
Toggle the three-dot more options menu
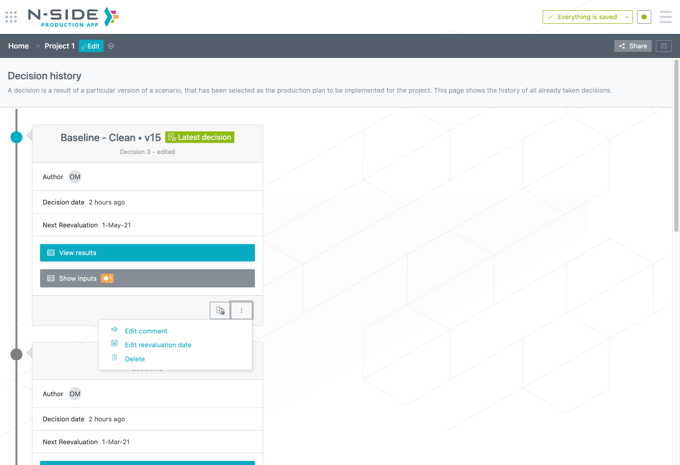241,311
